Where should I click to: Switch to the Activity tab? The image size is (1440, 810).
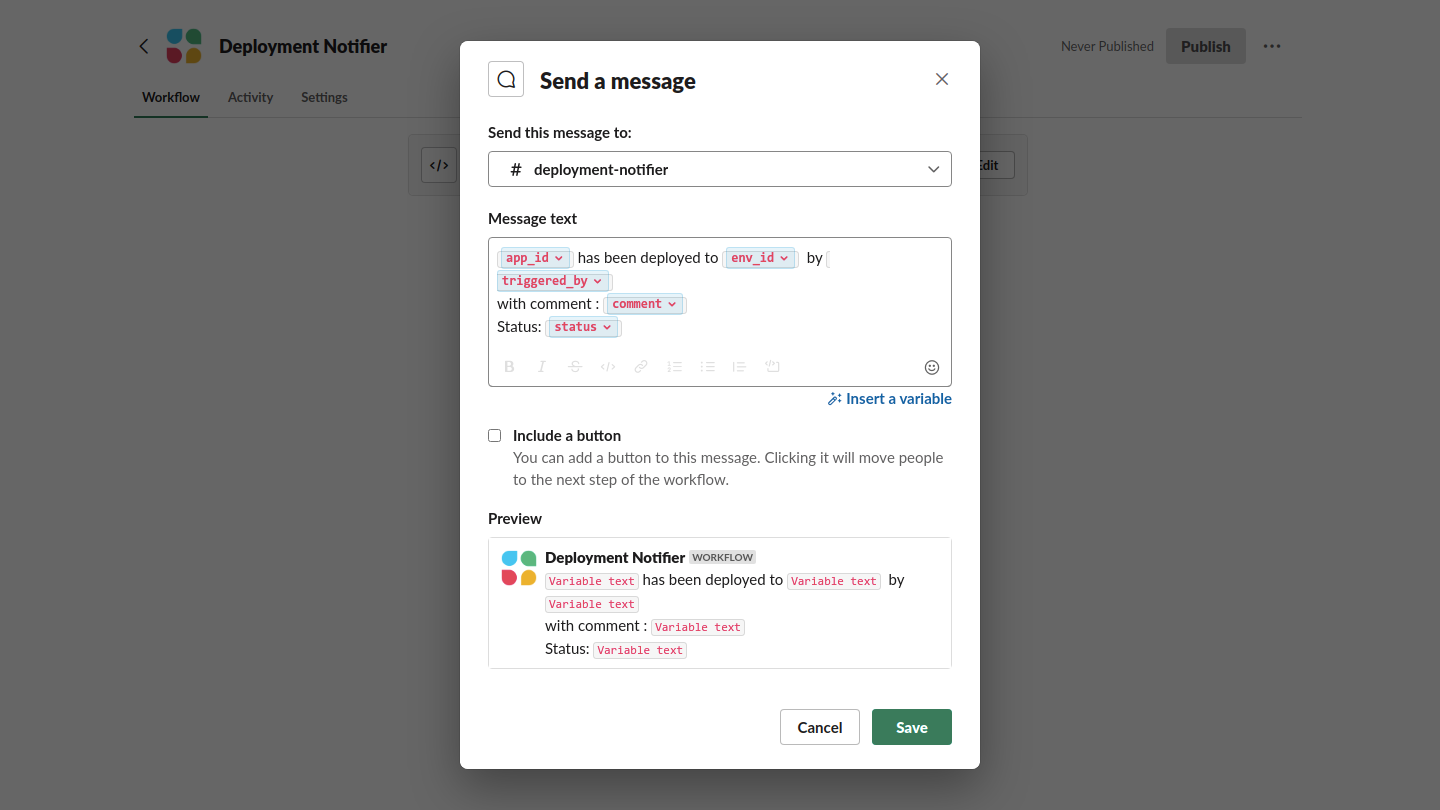click(250, 97)
